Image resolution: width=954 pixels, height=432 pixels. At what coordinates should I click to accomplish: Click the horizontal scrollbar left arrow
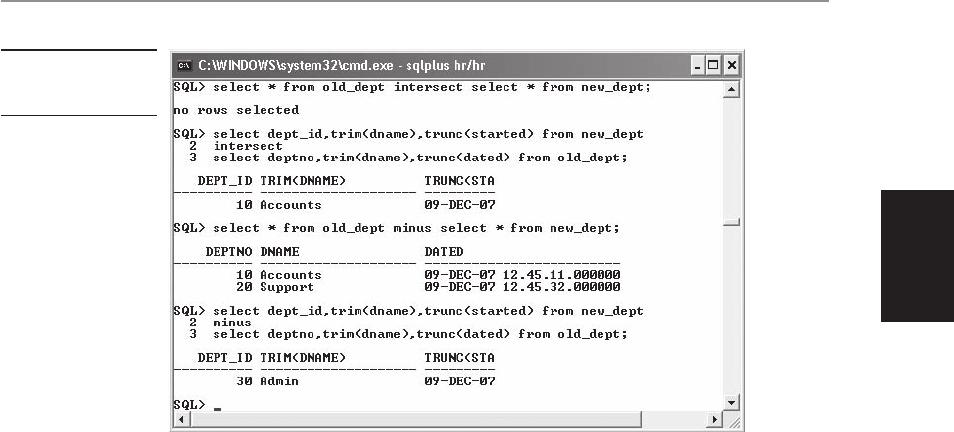[181, 420]
